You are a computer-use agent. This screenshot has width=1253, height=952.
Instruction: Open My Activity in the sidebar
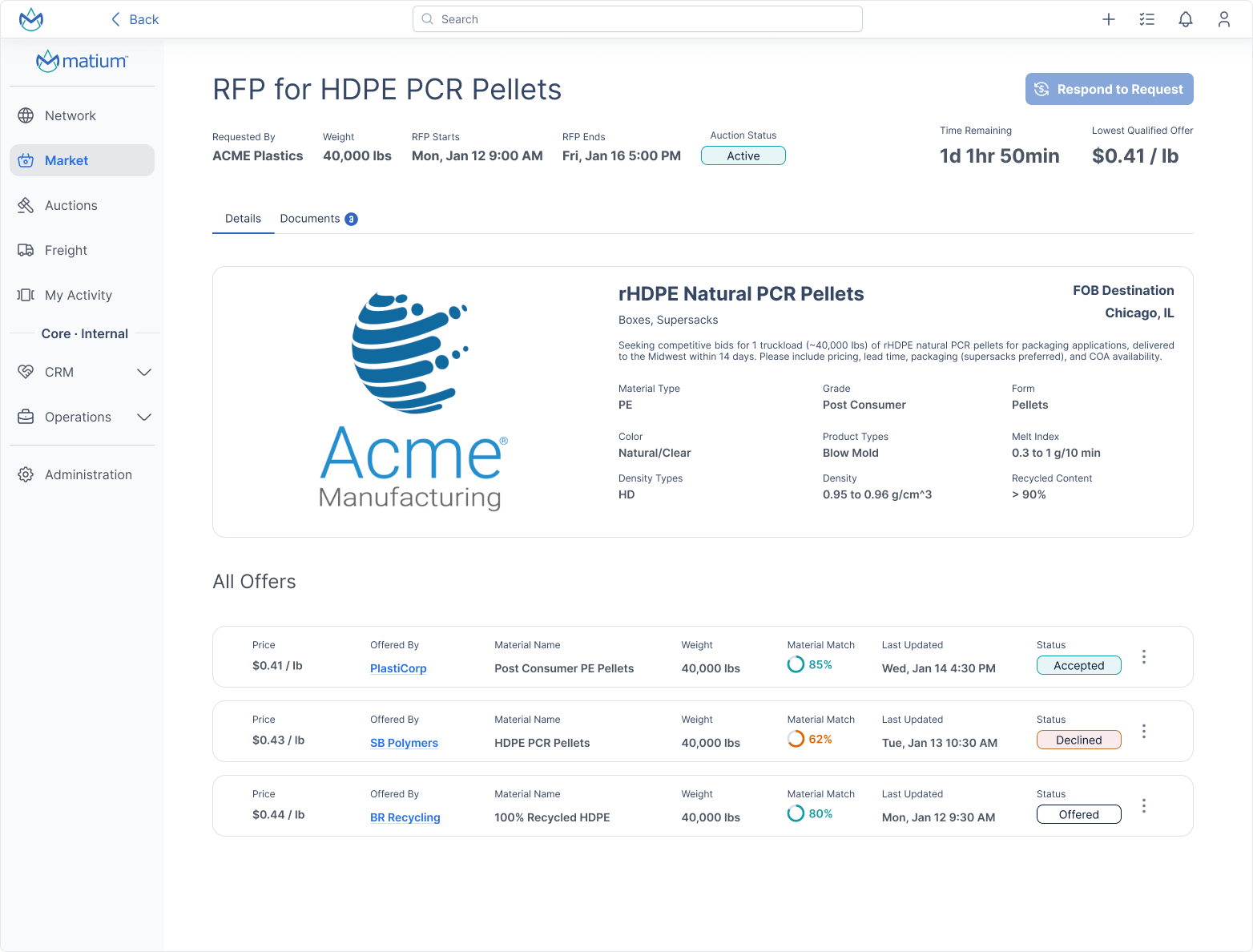click(x=78, y=295)
